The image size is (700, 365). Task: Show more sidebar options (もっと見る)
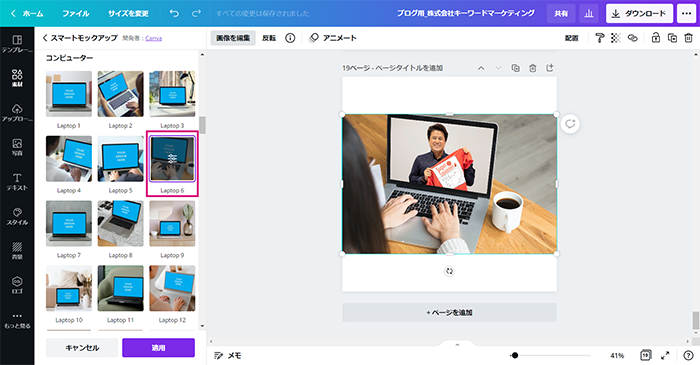[x=17, y=320]
